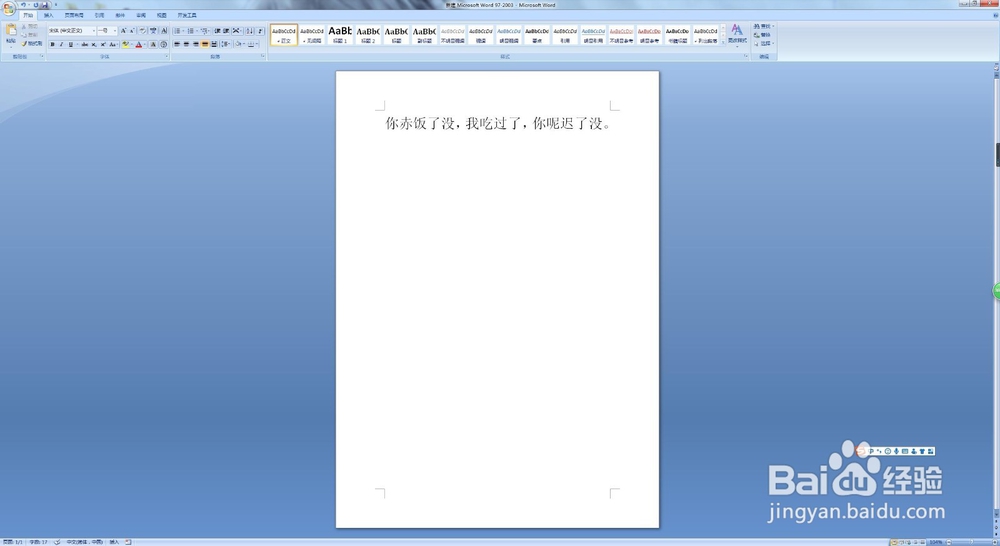1000x546 pixels.
Task: Open the text highlight color picker
Action: click(132, 45)
